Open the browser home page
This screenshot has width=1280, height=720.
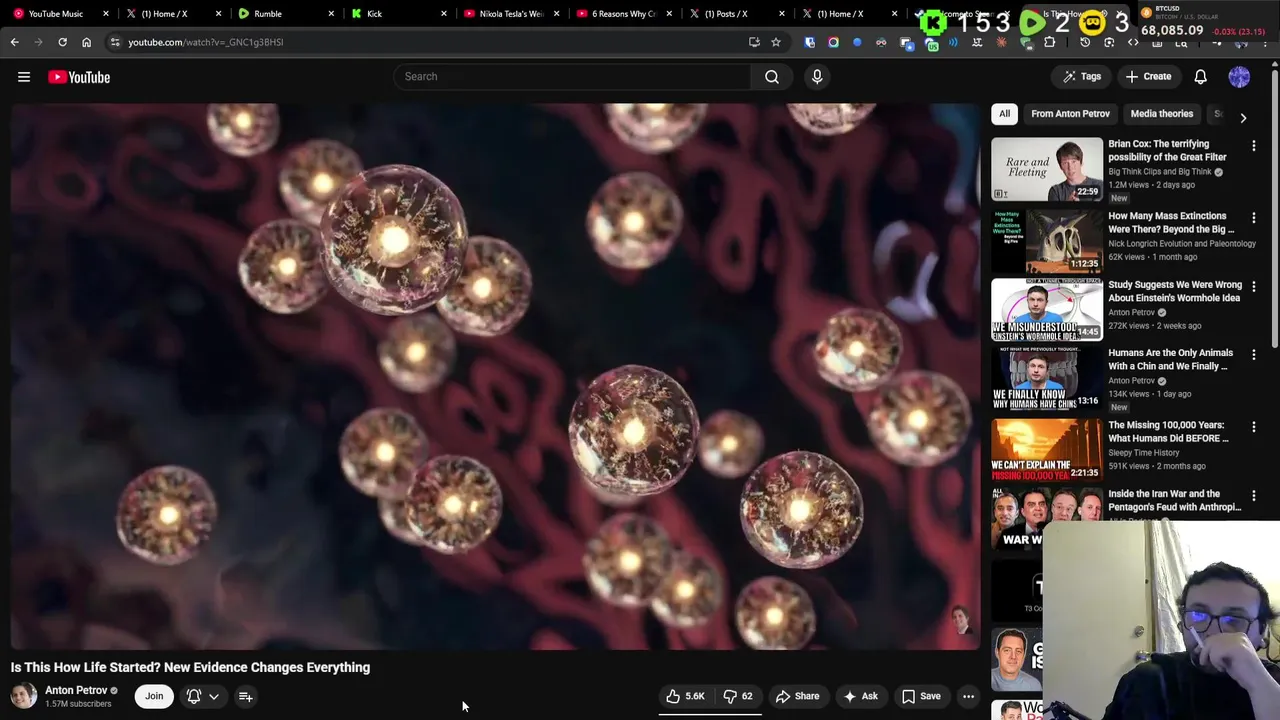pyautogui.click(x=86, y=42)
